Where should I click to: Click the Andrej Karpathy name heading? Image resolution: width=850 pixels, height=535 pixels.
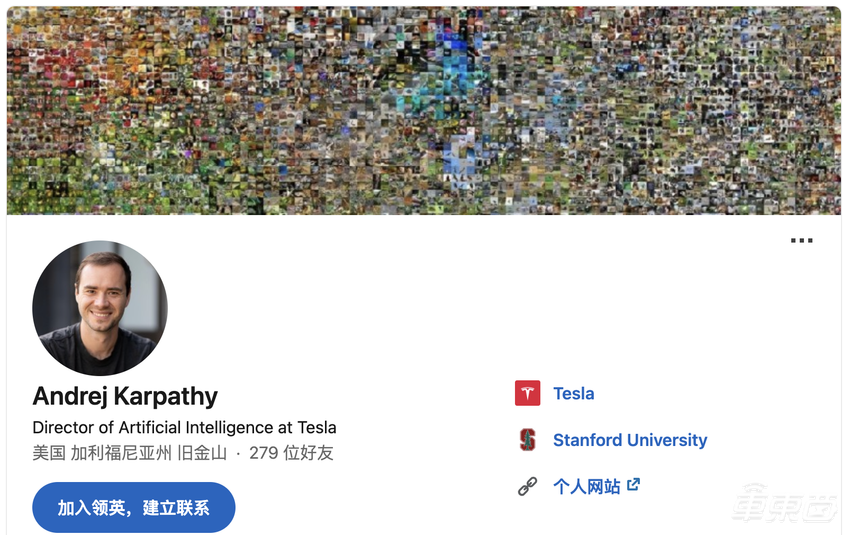125,396
